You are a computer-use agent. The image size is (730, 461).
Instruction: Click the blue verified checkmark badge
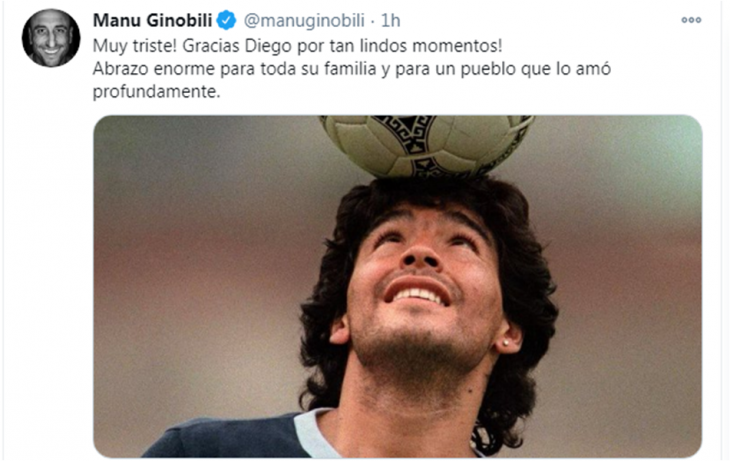227,20
